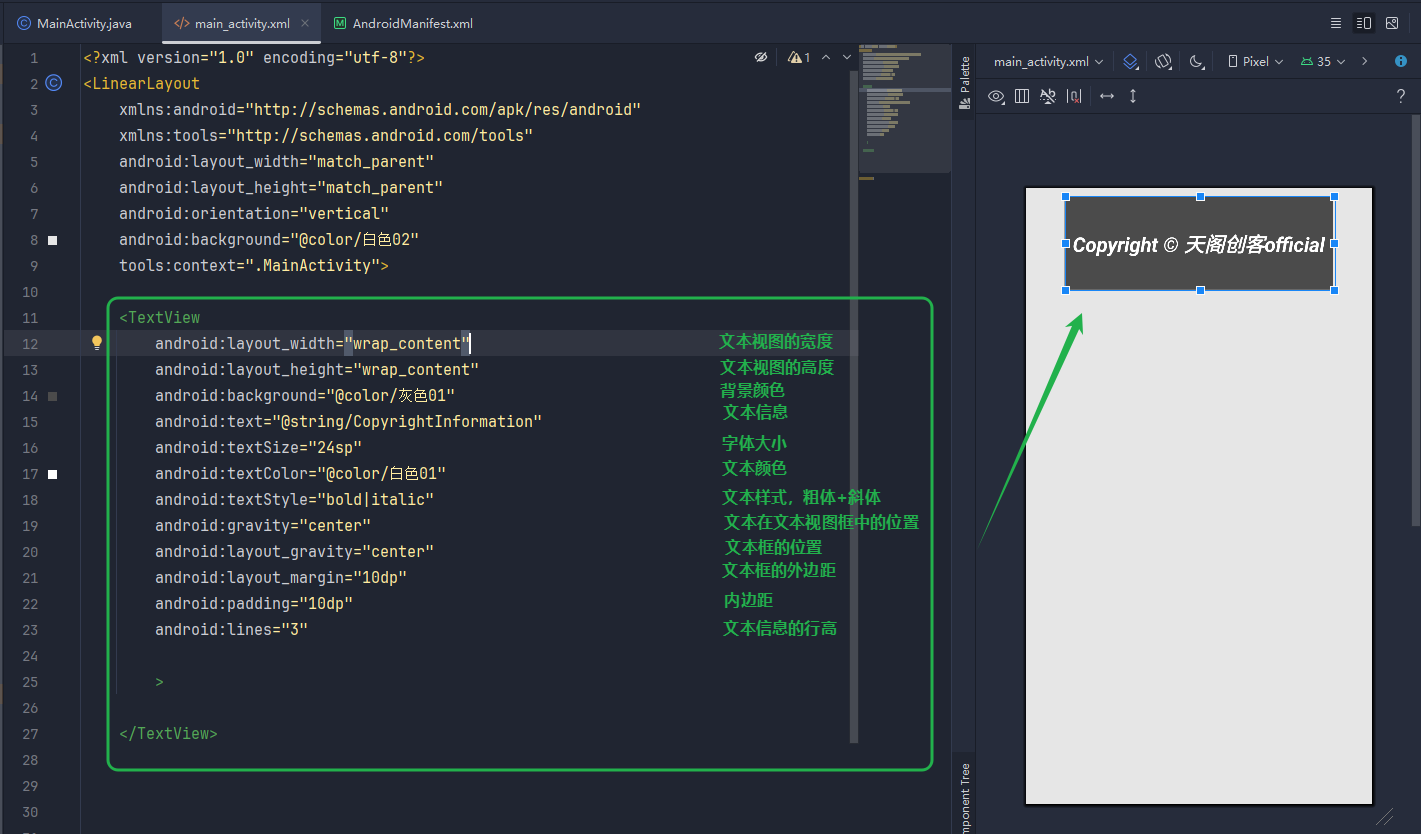Expand more preview toolbar options chevron
Image resolution: width=1421 pixels, height=834 pixels.
(x=1365, y=61)
